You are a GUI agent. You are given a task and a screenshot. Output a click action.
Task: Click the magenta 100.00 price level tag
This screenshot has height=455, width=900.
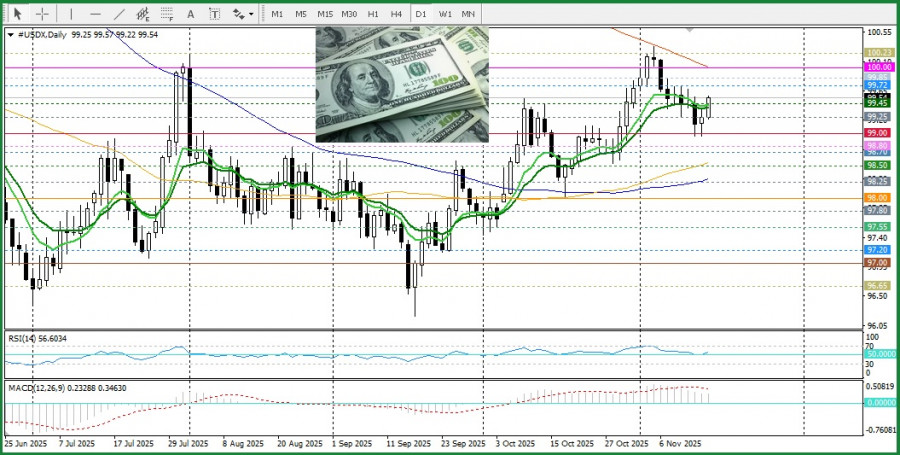coord(878,67)
